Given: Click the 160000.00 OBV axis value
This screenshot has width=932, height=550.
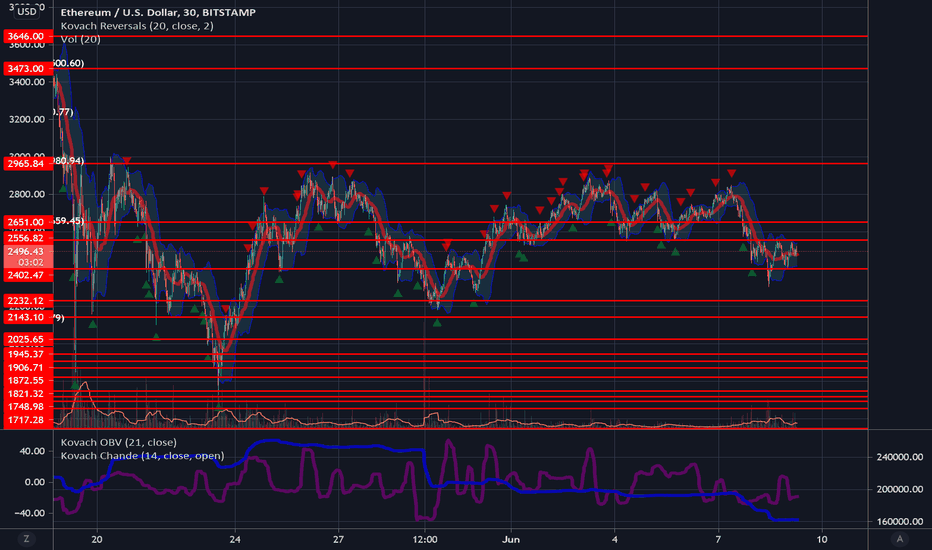Looking at the screenshot, I should tap(899, 521).
